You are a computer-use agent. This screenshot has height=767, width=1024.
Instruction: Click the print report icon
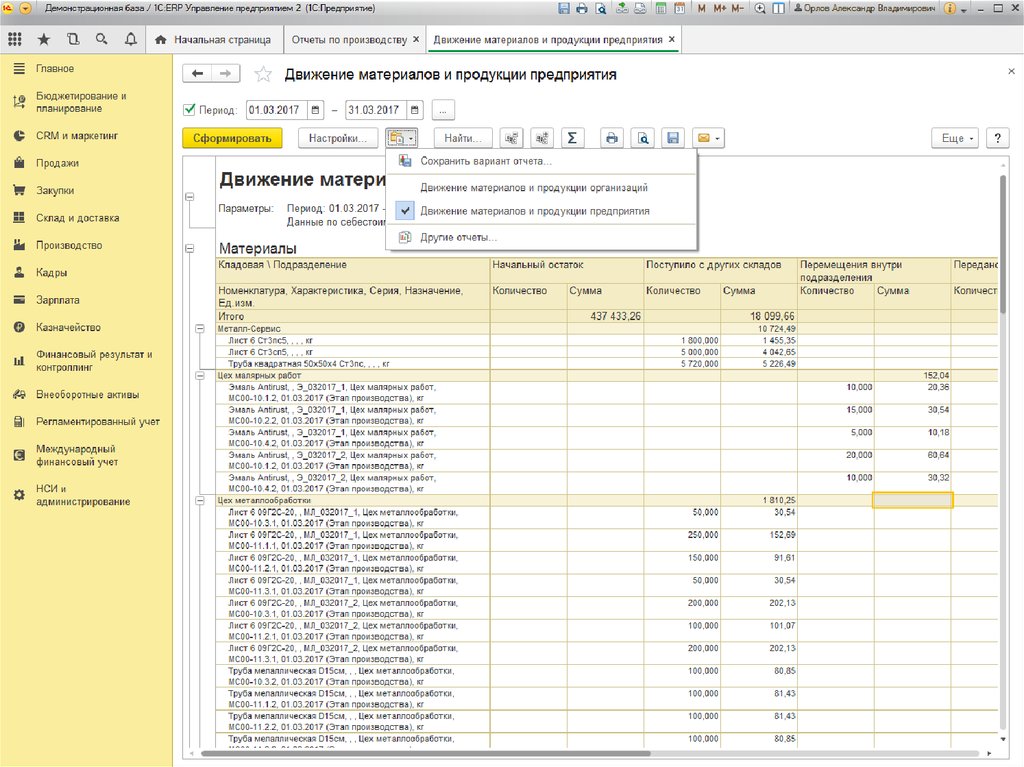point(612,139)
